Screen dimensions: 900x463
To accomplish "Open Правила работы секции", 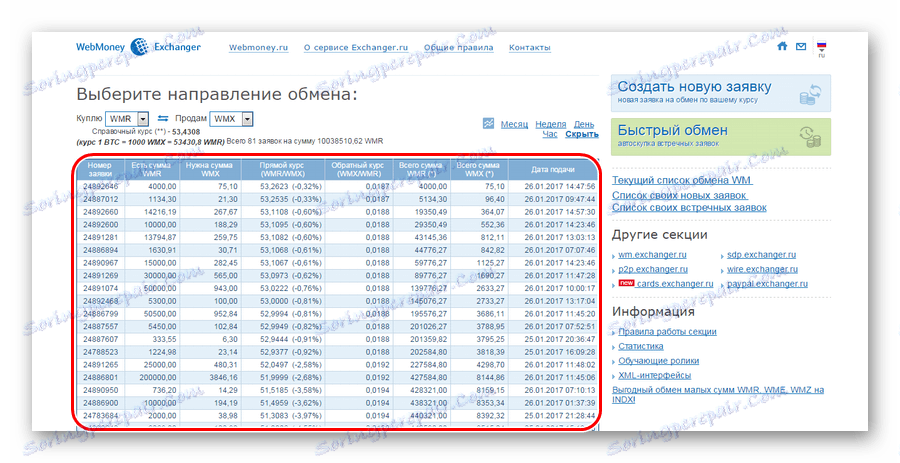I will [x=667, y=332].
